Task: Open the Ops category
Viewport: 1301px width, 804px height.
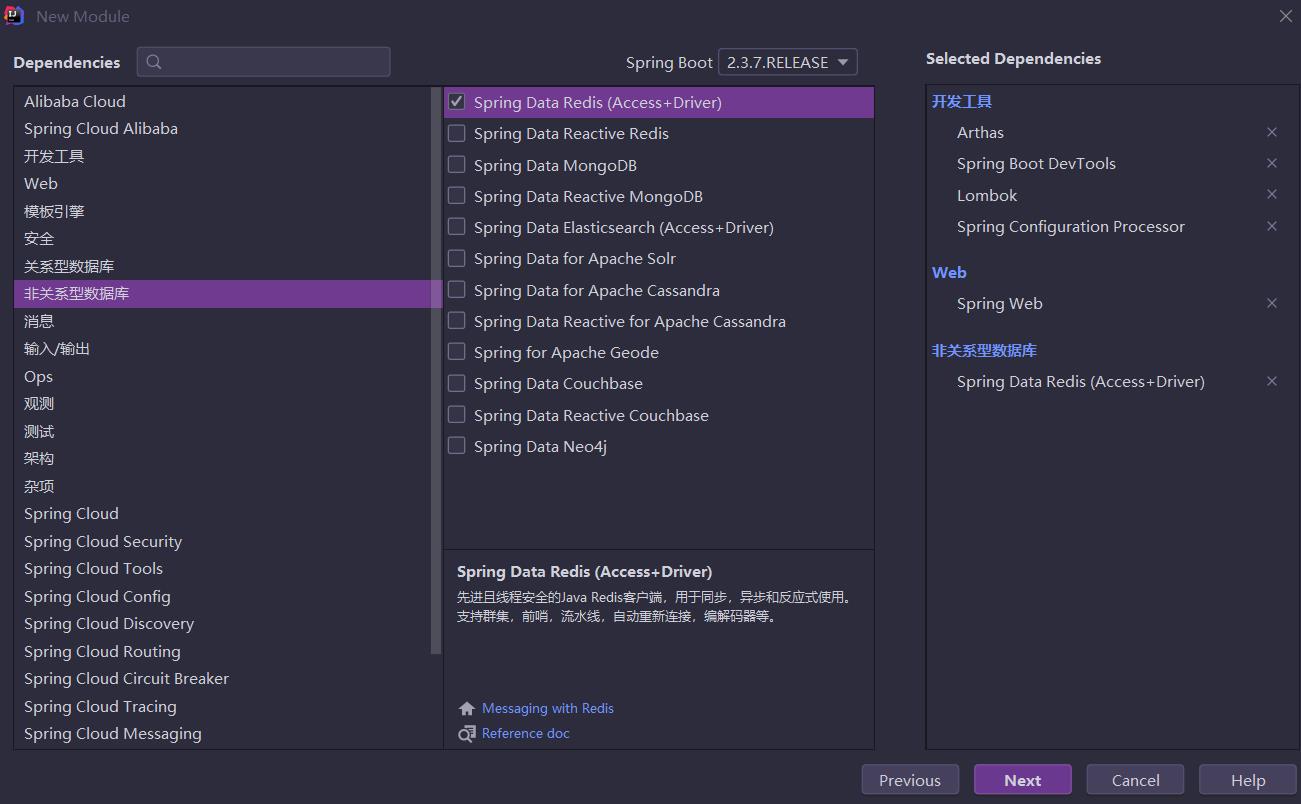Action: (x=222, y=376)
